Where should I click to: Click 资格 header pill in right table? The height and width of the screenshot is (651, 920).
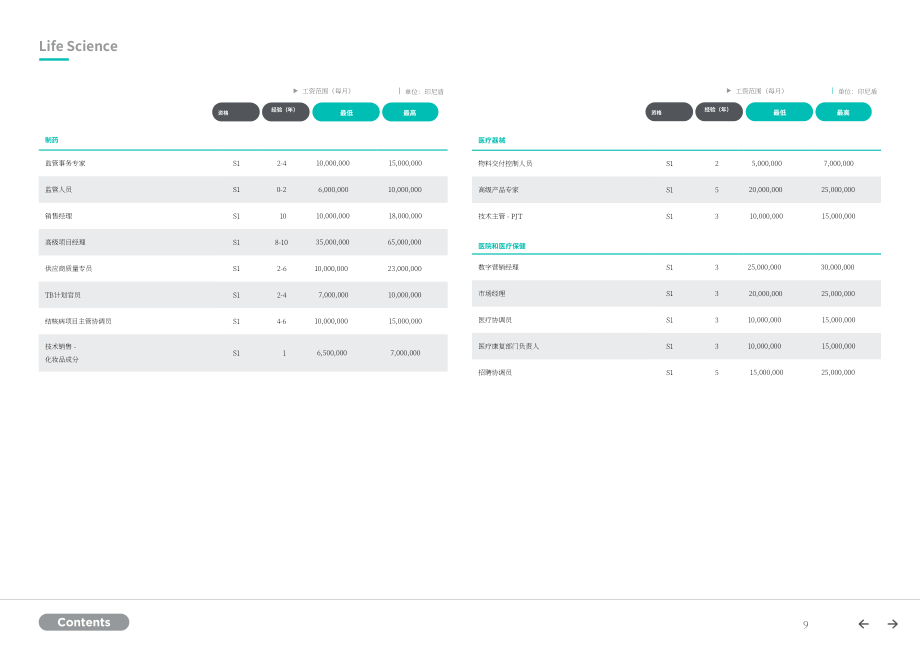(x=669, y=112)
